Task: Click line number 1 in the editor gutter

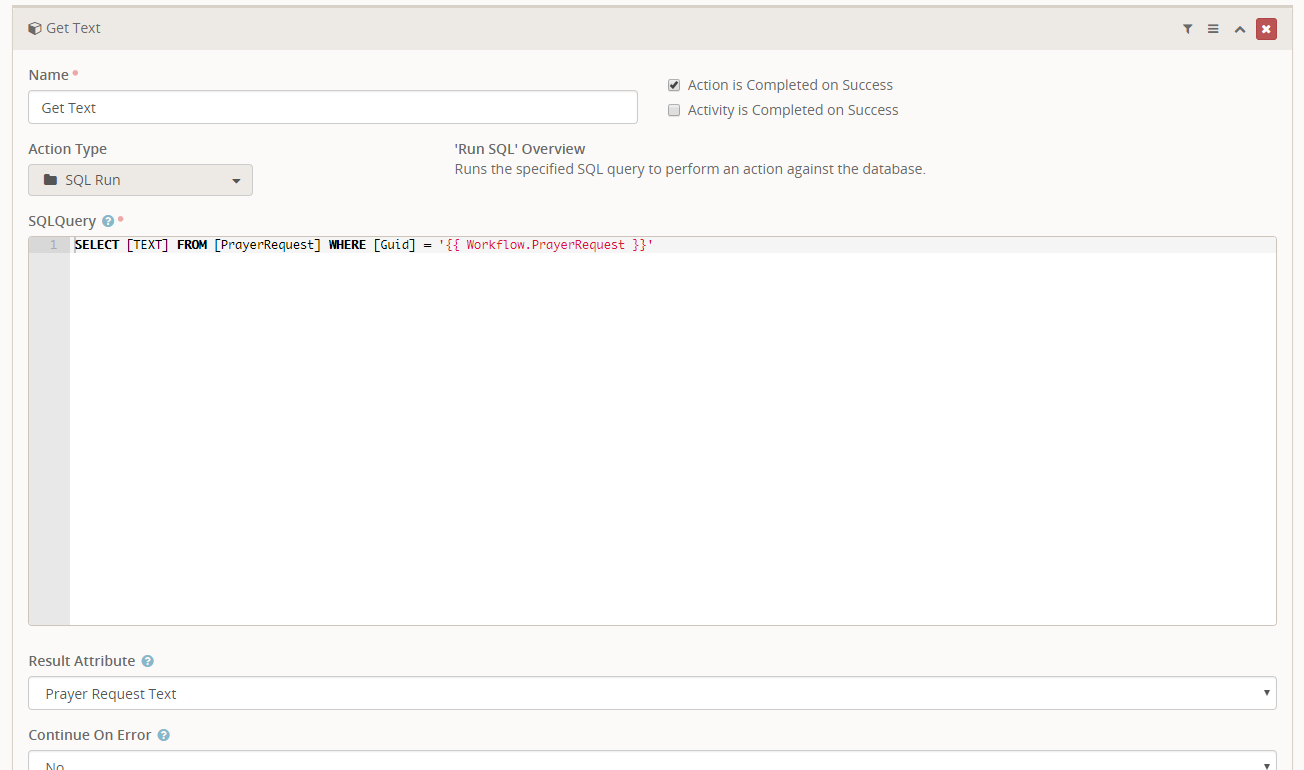Action: 53,245
